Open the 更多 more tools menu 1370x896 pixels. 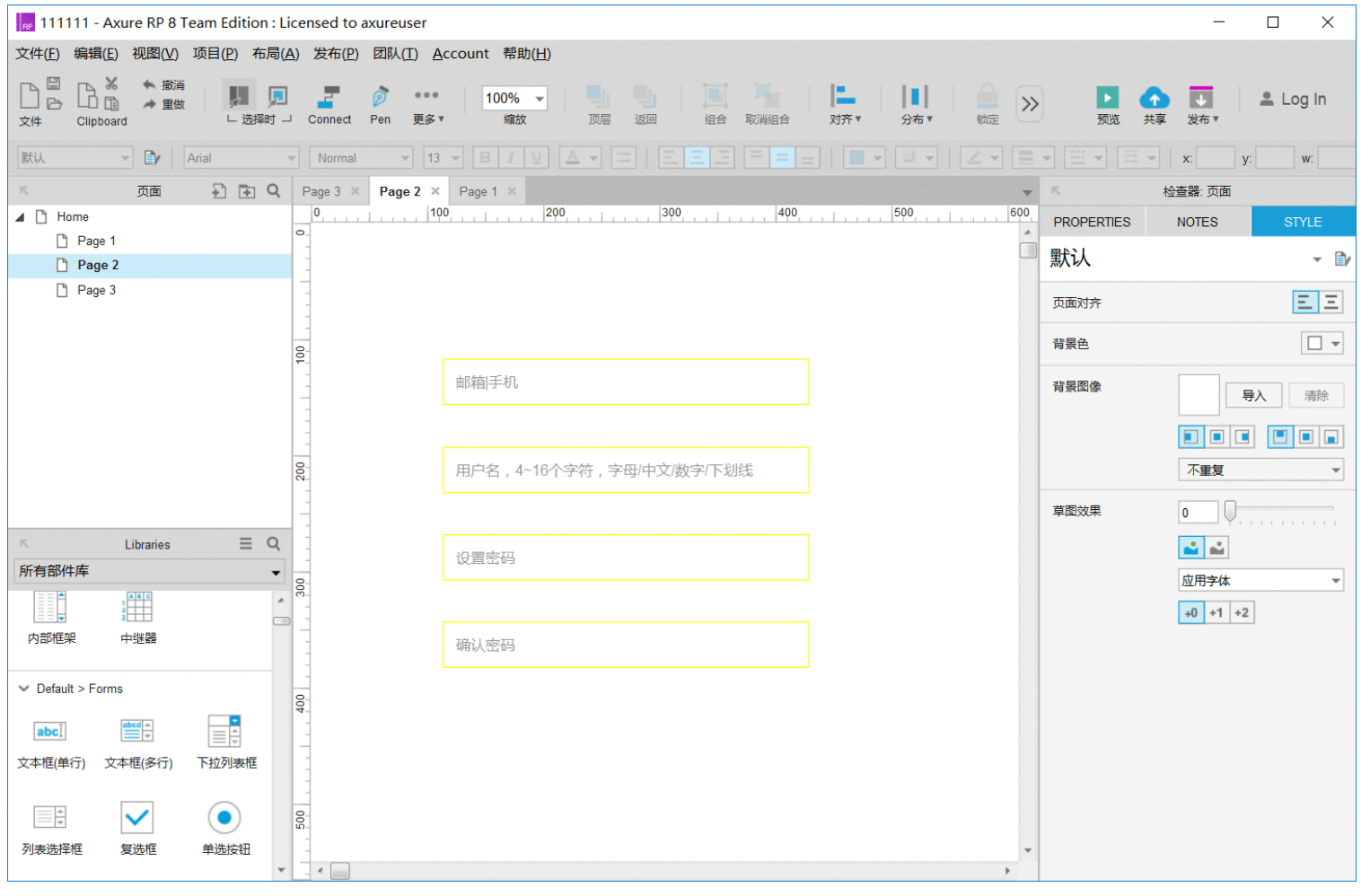pos(427,104)
